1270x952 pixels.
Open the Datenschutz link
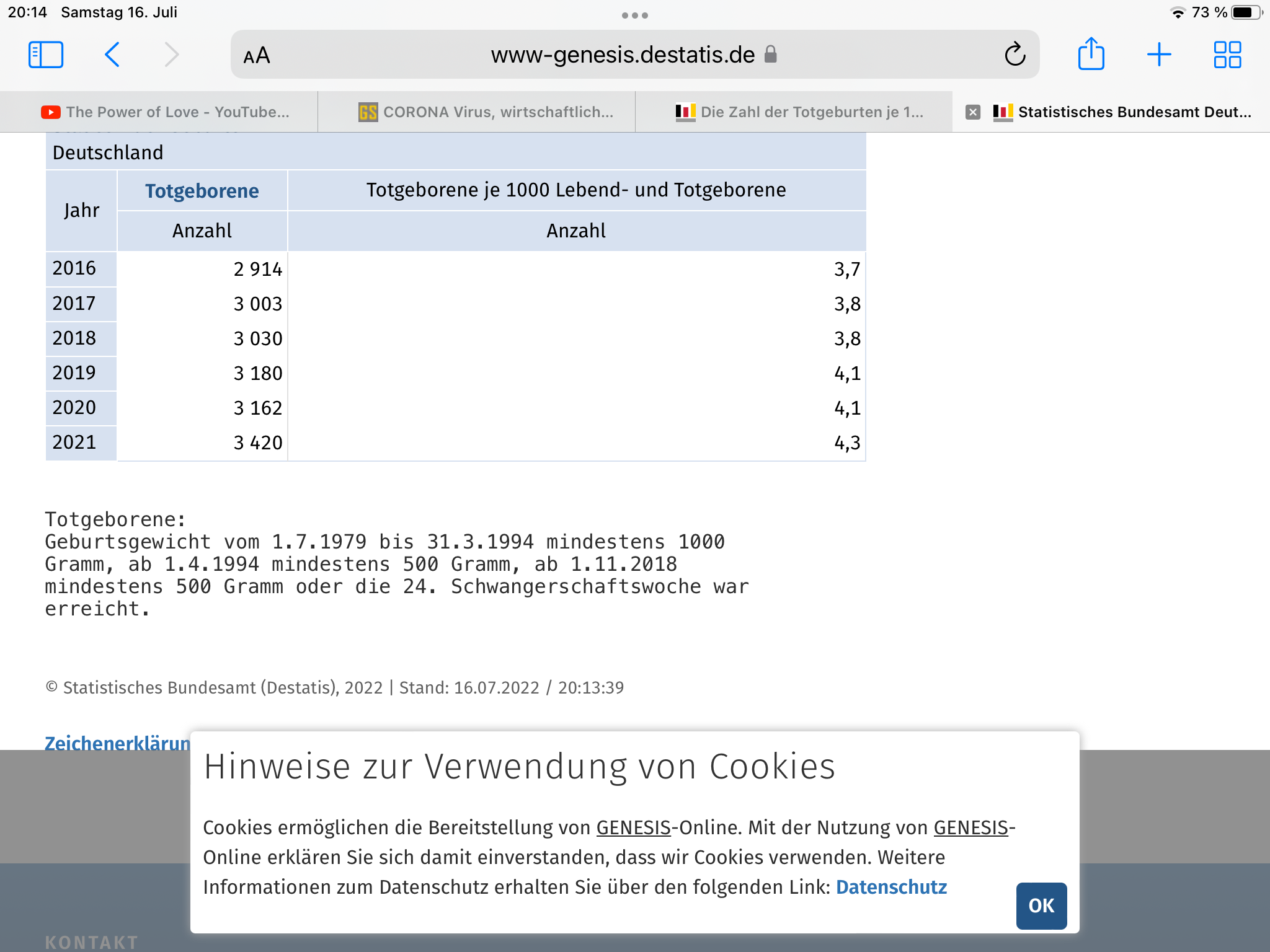point(891,887)
